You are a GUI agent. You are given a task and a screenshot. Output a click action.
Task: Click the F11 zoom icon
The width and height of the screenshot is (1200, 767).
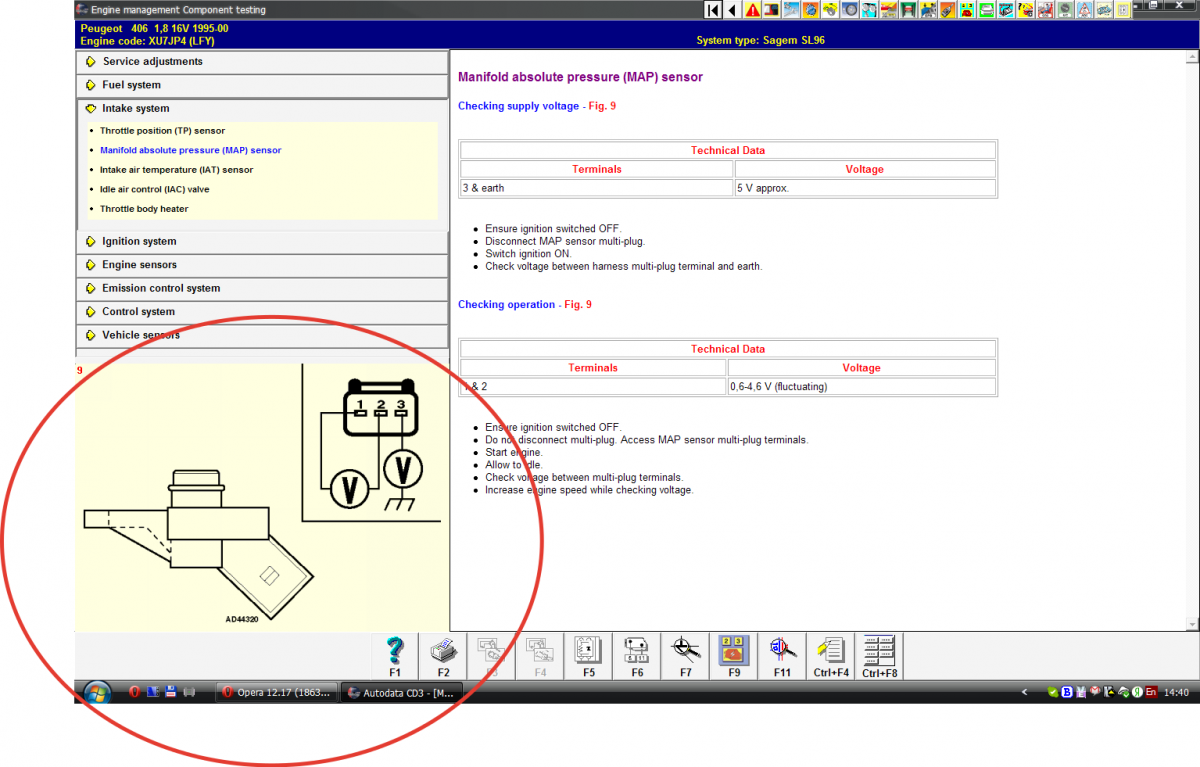click(x=781, y=651)
